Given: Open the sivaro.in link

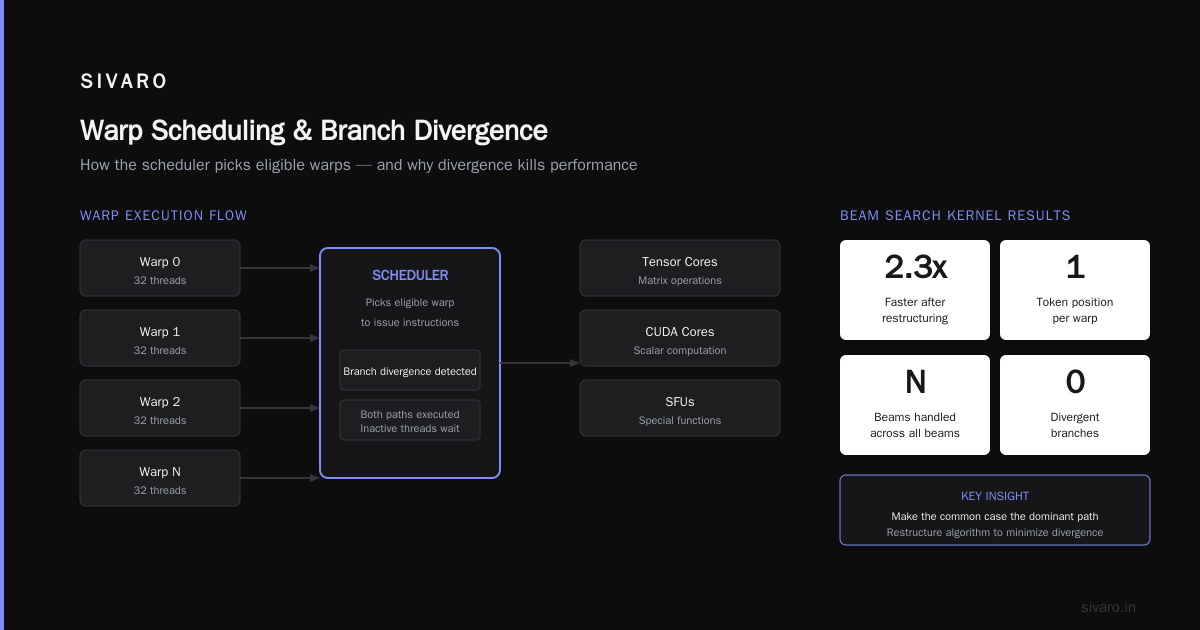Looking at the screenshot, I should (1108, 607).
